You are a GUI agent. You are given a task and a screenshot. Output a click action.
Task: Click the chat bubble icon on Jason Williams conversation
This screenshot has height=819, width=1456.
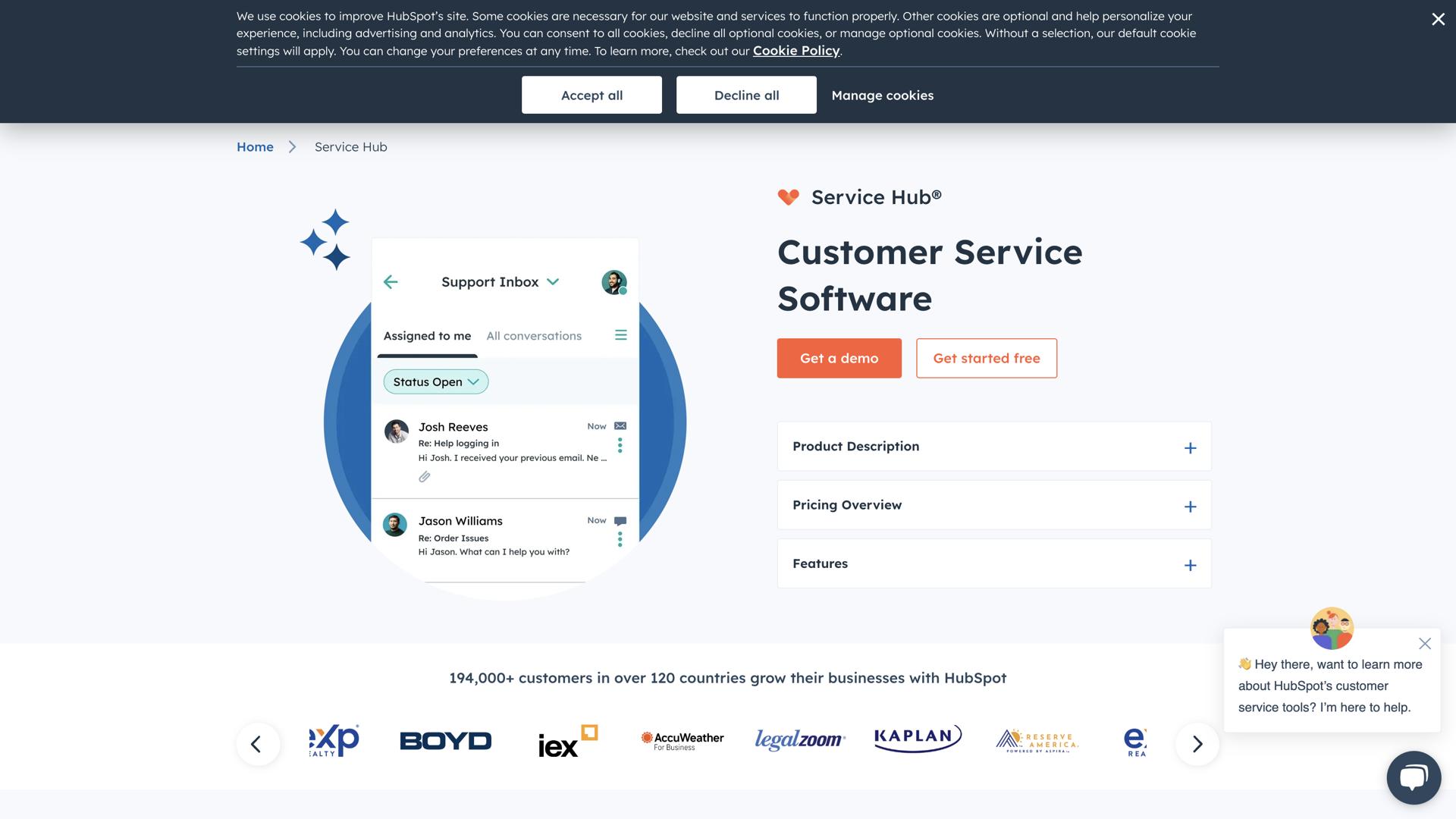point(620,519)
